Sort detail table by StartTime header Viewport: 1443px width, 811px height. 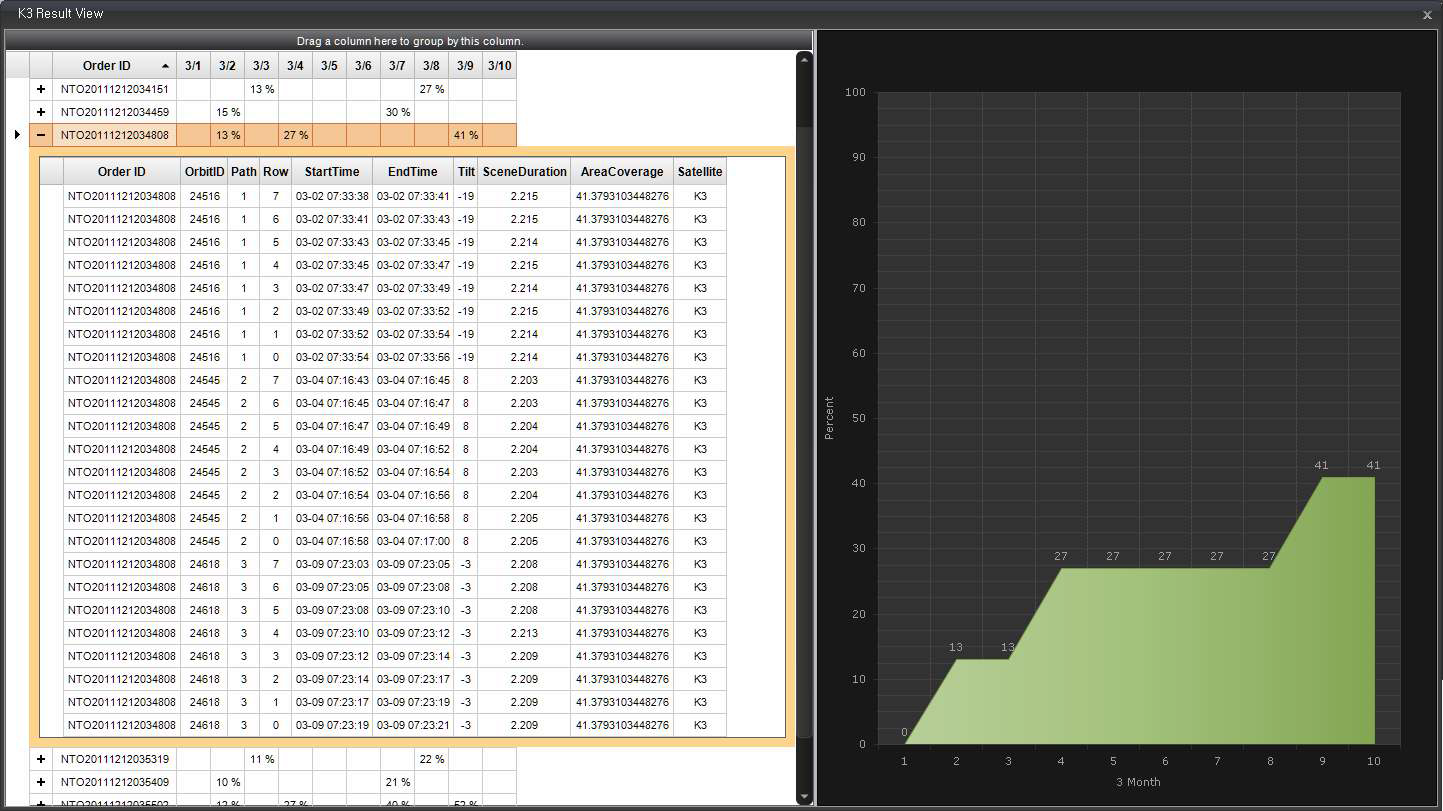tap(332, 172)
